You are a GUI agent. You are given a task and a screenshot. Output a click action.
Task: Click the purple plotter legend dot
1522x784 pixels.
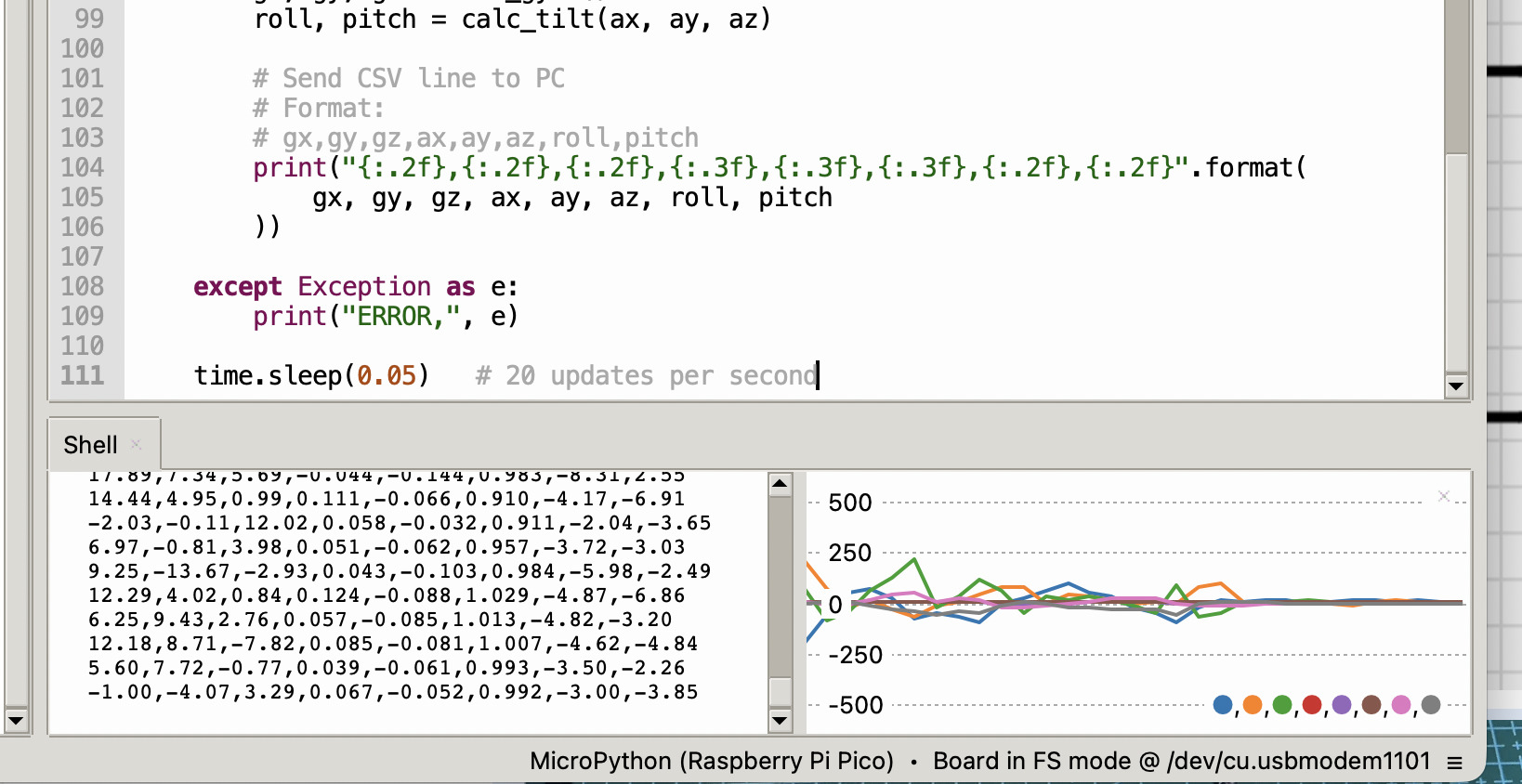(x=1342, y=705)
